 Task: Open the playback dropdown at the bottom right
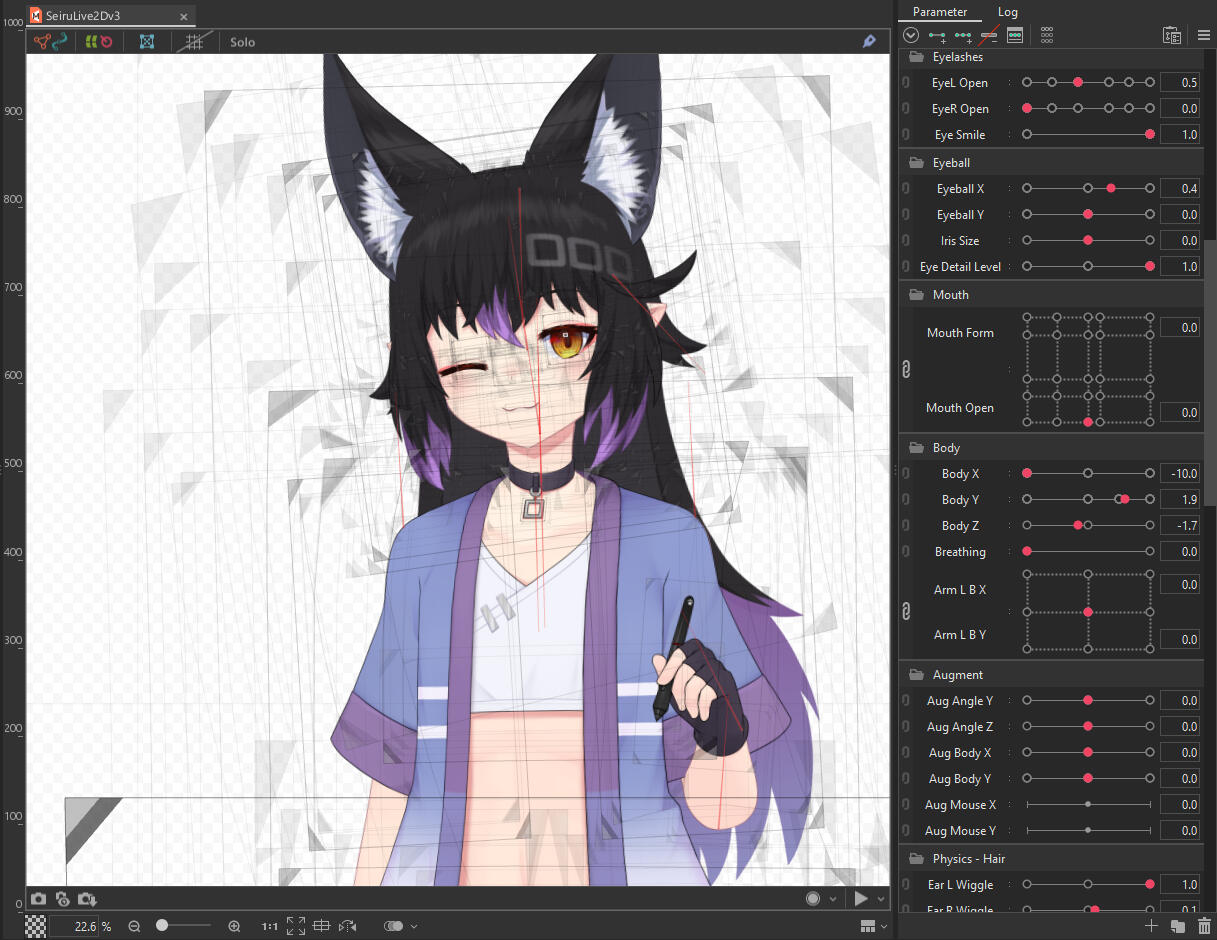pos(879,898)
